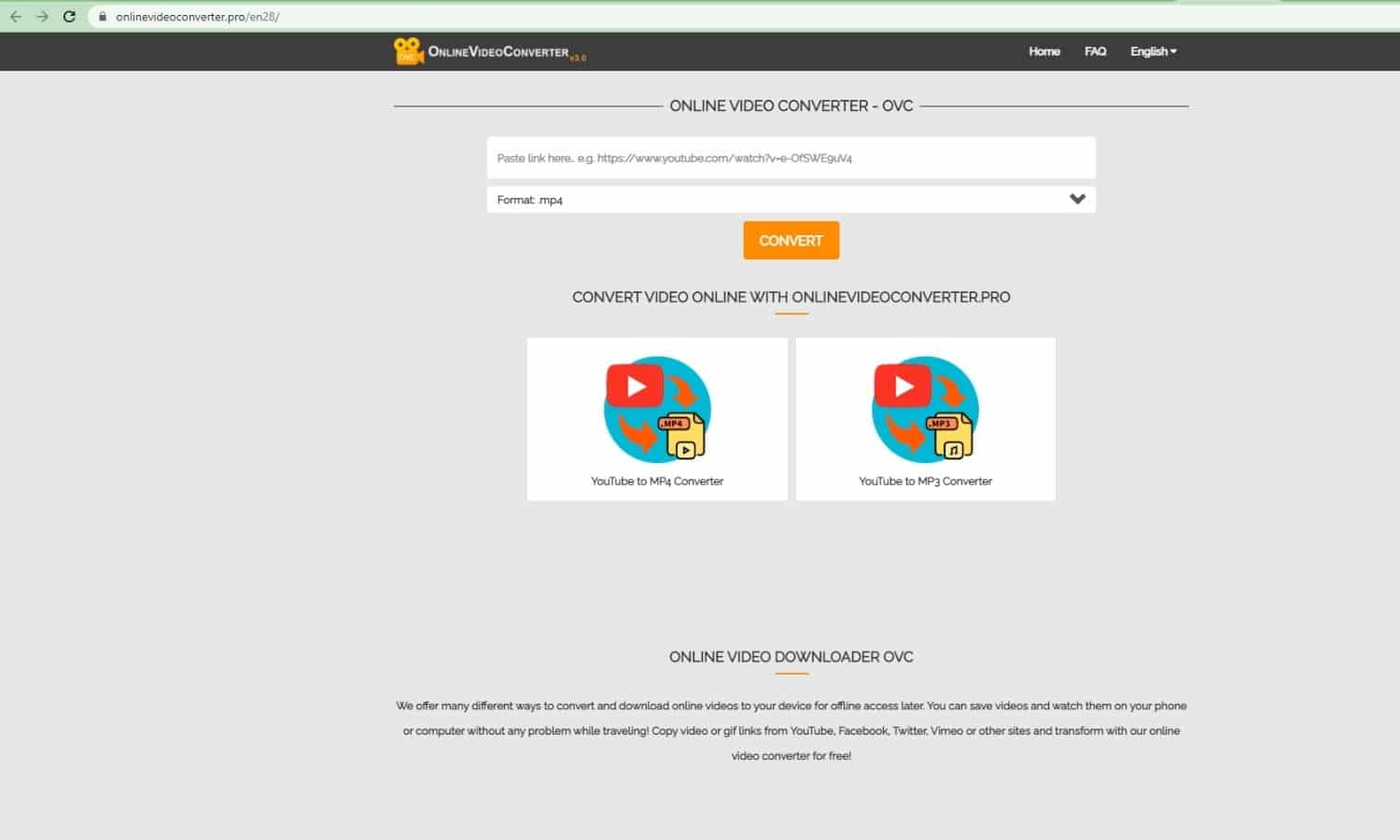The height and width of the screenshot is (840, 1400).
Task: Click the OnlineVideoConverter site title text
Action: 498,52
